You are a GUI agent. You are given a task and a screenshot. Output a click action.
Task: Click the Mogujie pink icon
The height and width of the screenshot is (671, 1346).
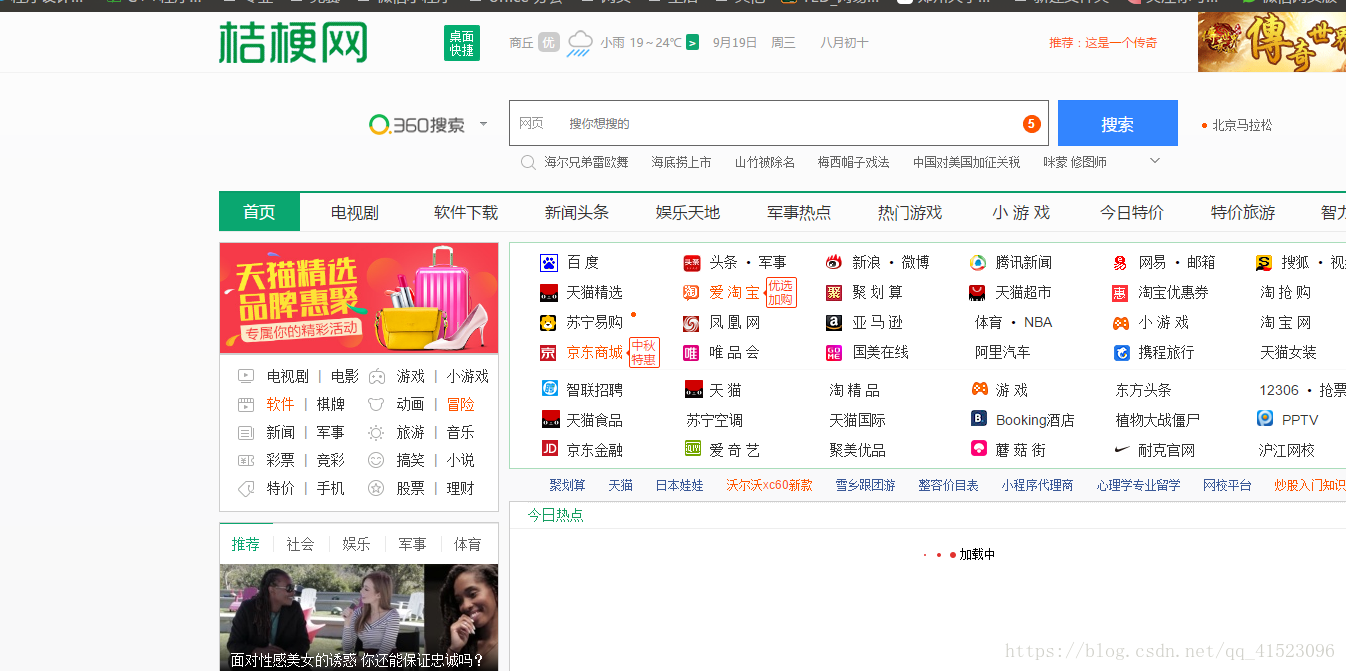tap(979, 449)
